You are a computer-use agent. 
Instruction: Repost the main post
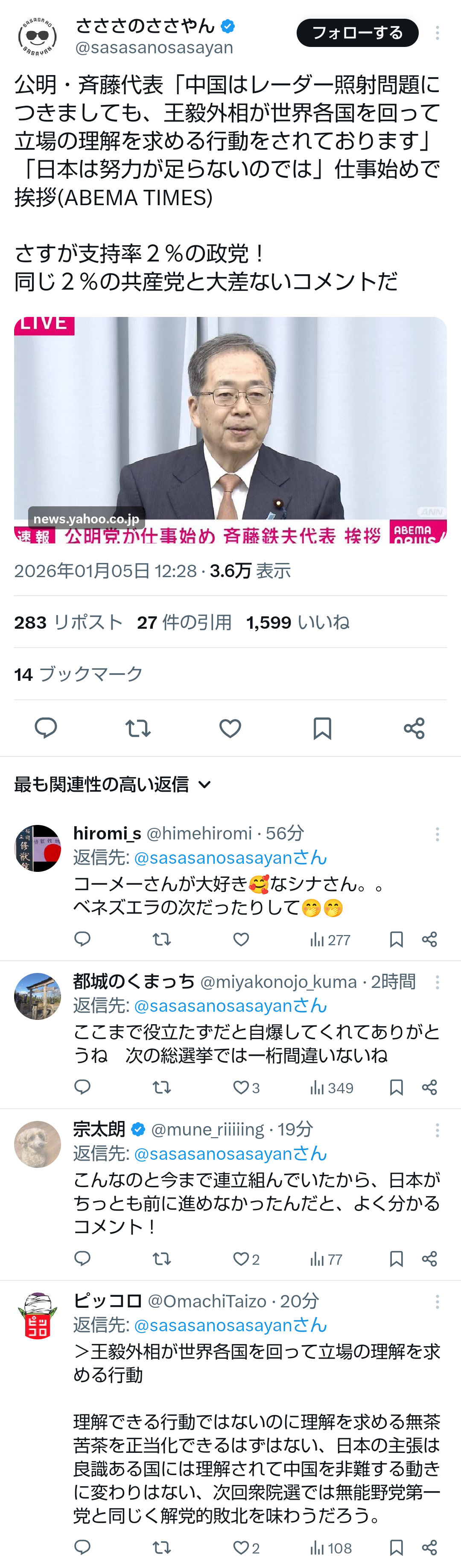(137, 728)
